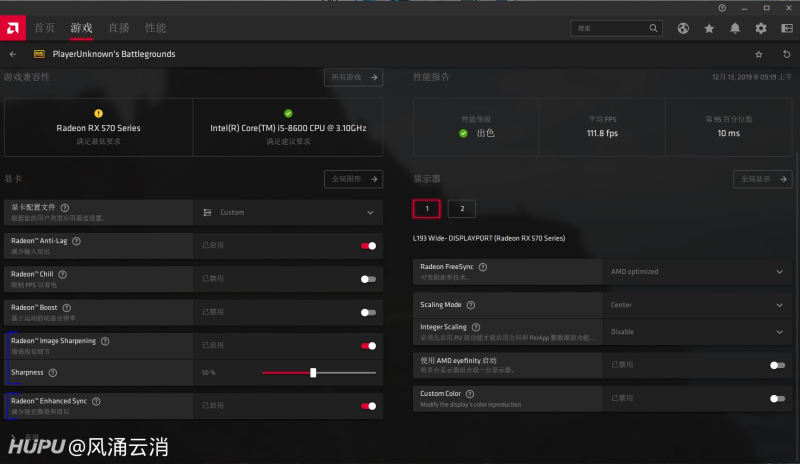Switch to the 直播 streaming tab
Viewport: 800px width, 464px height.
[119, 28]
